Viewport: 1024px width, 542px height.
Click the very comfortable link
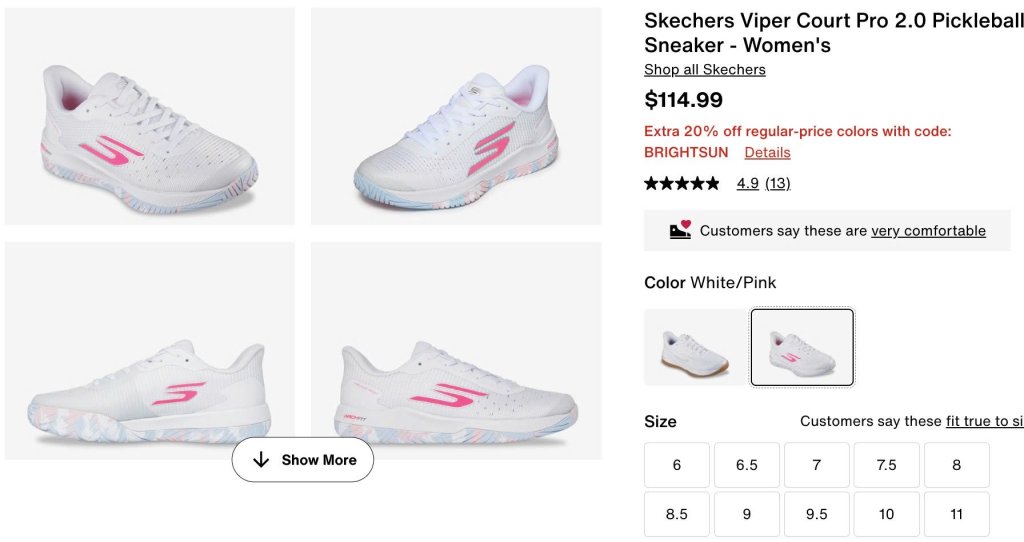coord(928,231)
